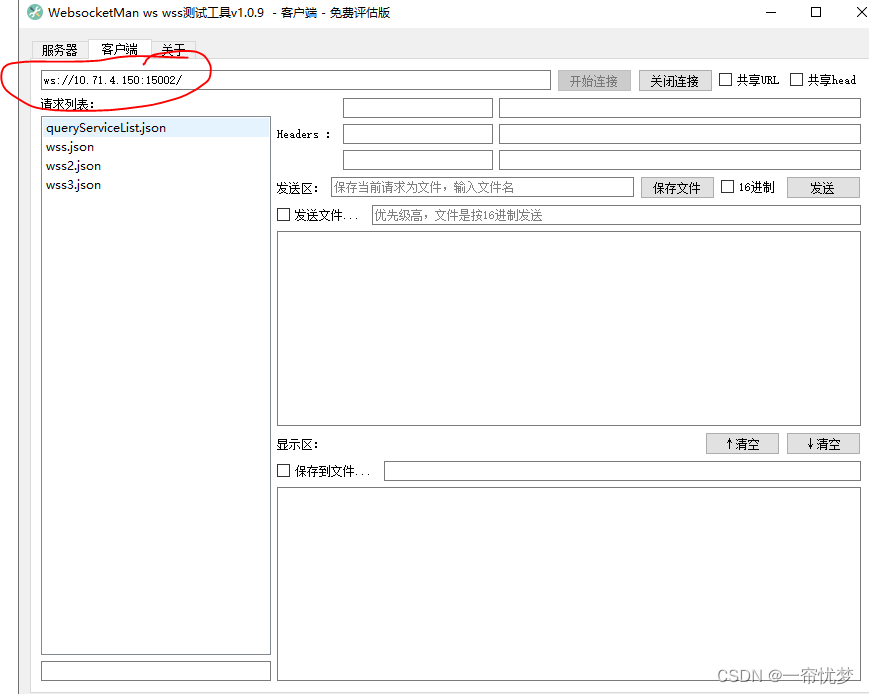This screenshot has width=869, height=694.
Task: Click the field below the request list
Action: 156,671
